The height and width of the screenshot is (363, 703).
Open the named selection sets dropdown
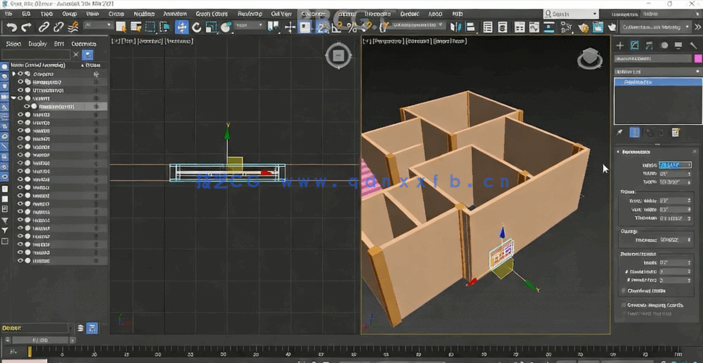(x=417, y=25)
